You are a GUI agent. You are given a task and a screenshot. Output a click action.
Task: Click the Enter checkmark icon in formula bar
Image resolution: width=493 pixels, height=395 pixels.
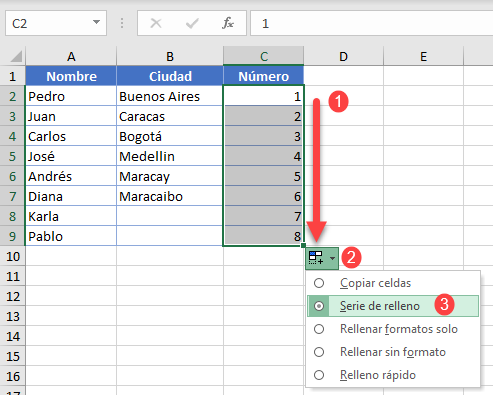192,23
